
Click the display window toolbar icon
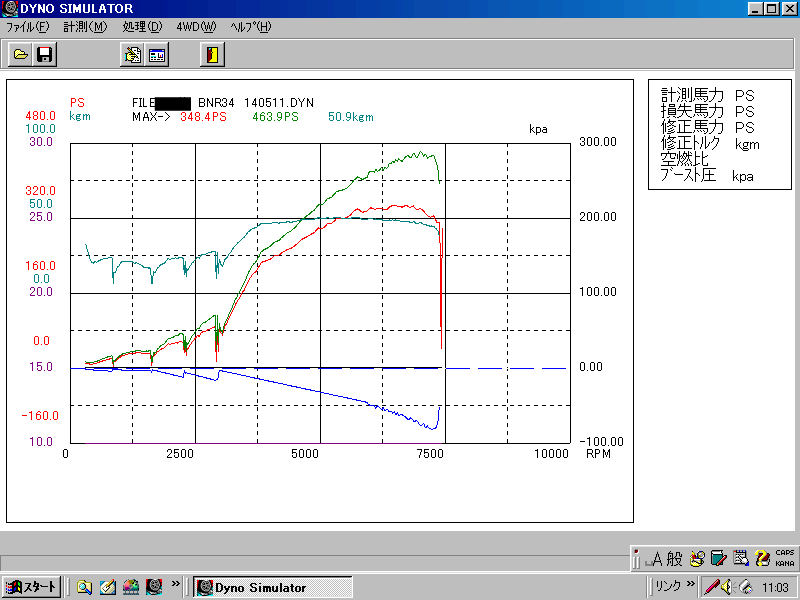pos(157,55)
